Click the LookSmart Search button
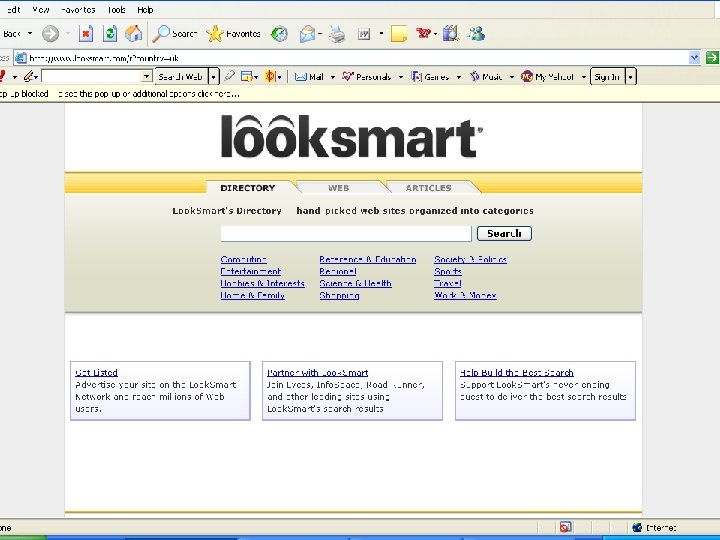720x540 pixels. coord(504,233)
